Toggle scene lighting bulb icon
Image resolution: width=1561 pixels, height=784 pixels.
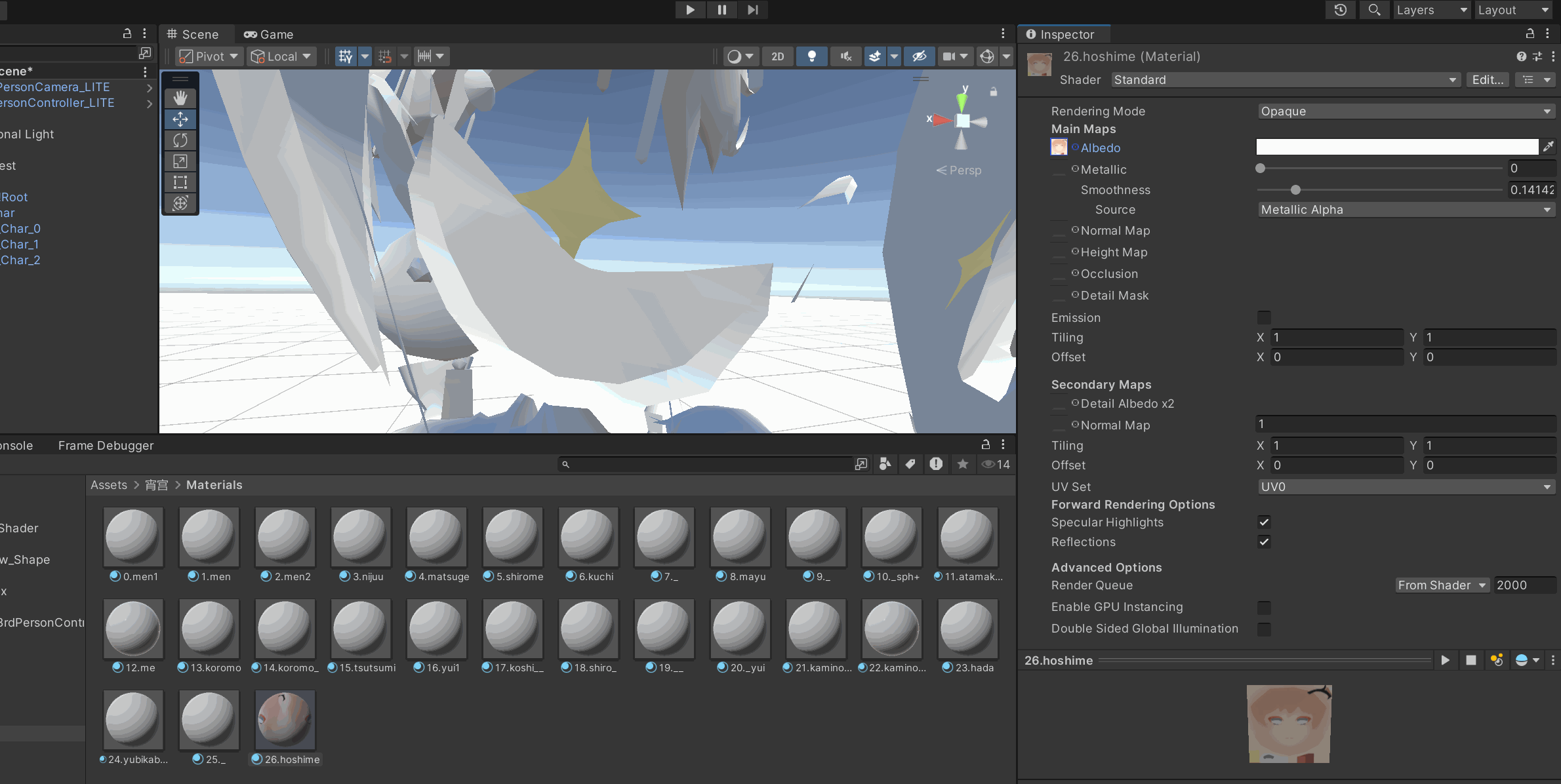[x=811, y=56]
